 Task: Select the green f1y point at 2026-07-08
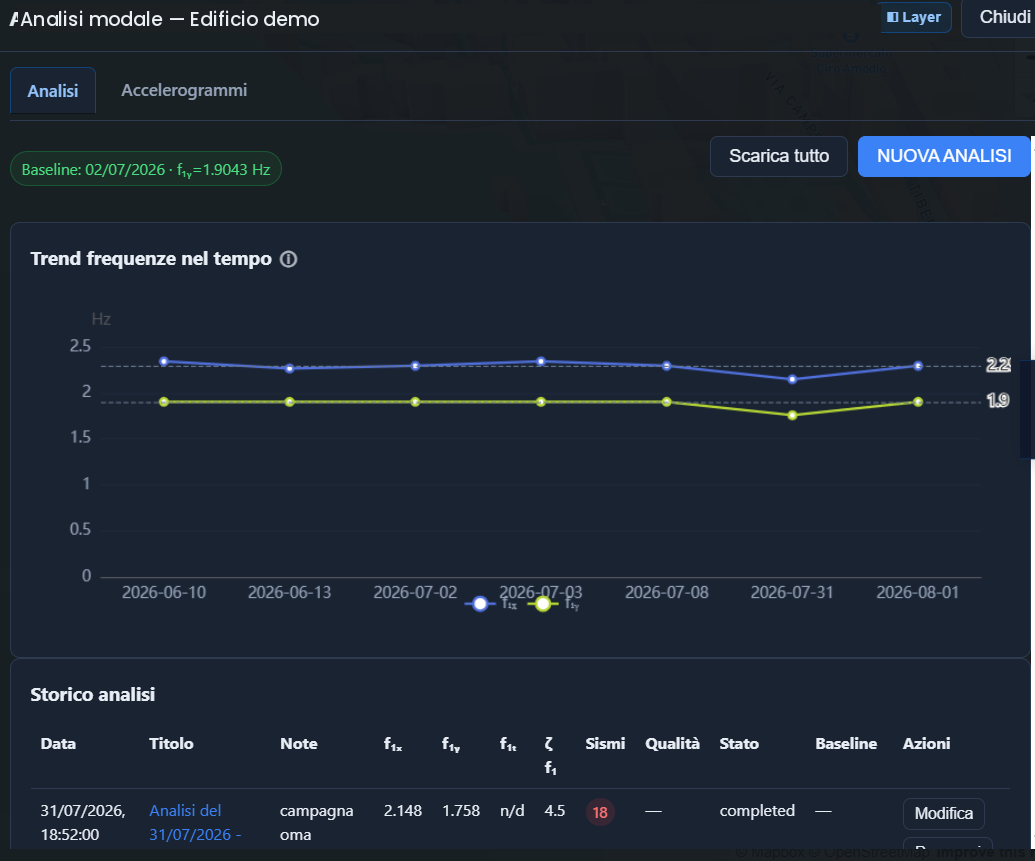[667, 402]
